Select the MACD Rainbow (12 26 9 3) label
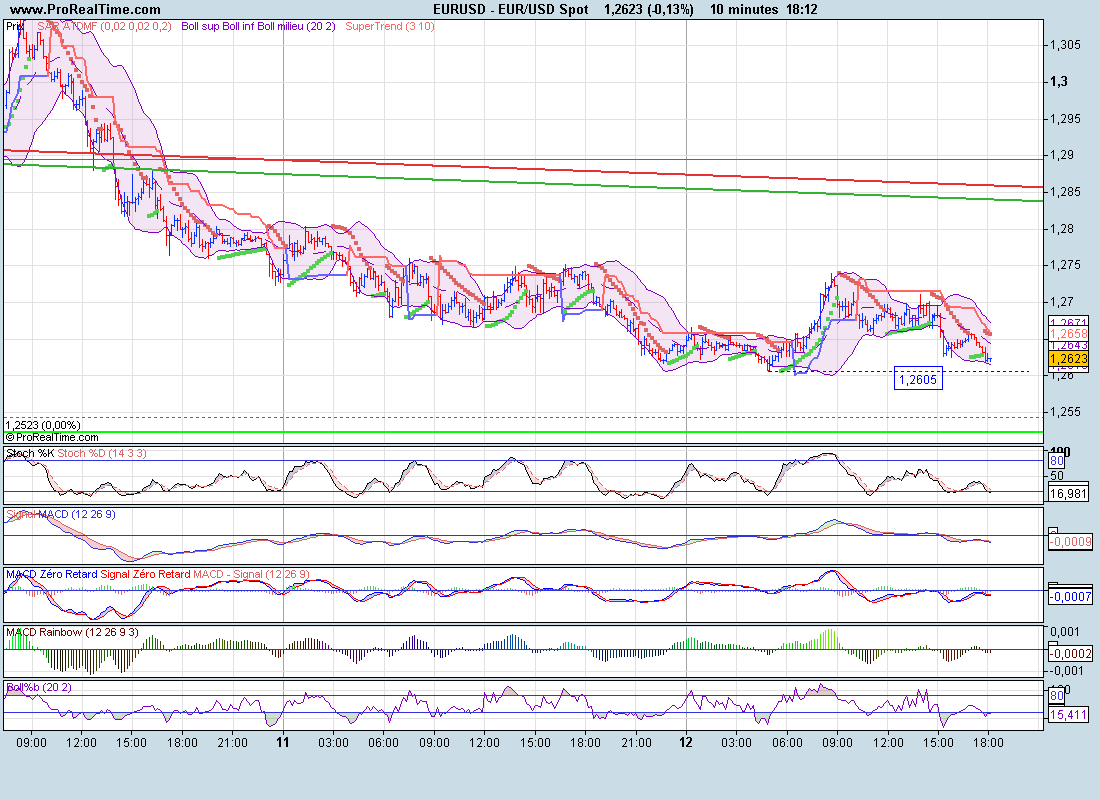Viewport: 1100px width, 800px height. point(72,632)
